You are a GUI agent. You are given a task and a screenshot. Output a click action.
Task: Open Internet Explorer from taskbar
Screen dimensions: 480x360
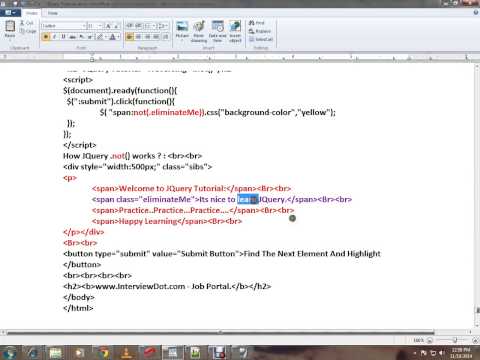[x=32, y=353]
